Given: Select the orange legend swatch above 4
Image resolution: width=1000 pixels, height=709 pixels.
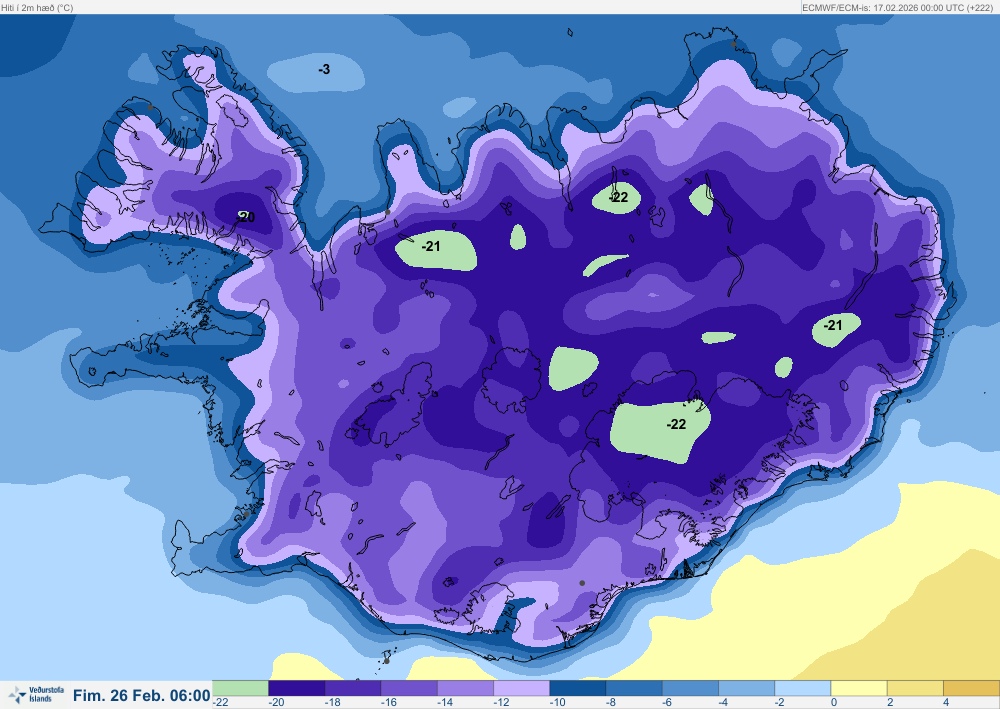Looking at the screenshot, I should (971, 688).
